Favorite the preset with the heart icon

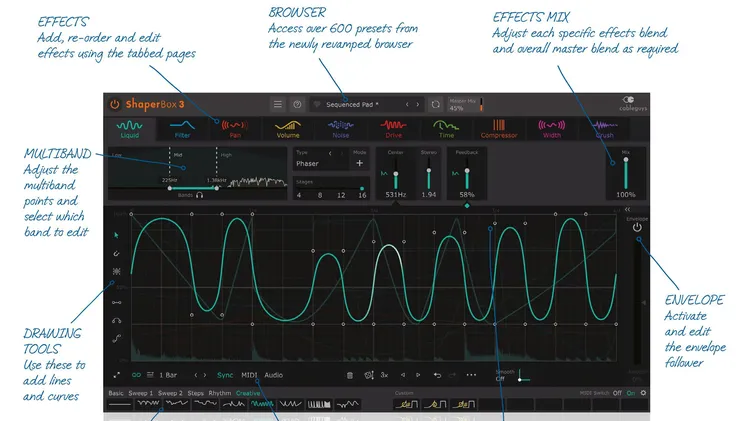317,104
